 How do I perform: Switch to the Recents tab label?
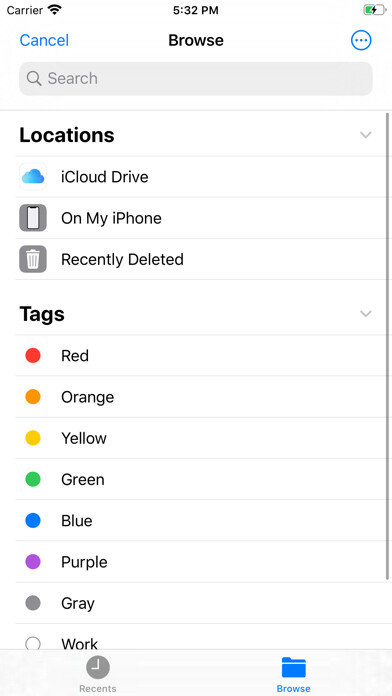(x=98, y=689)
